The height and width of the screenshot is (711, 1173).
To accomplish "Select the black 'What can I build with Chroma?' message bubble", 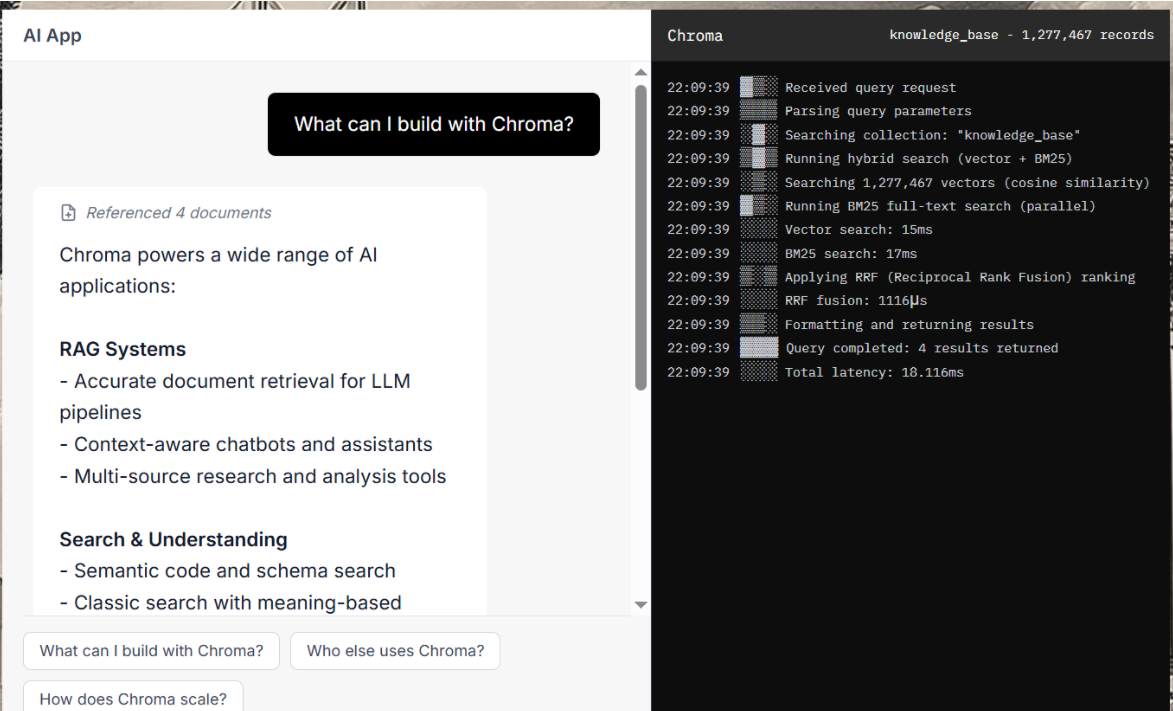I will tap(434, 124).
